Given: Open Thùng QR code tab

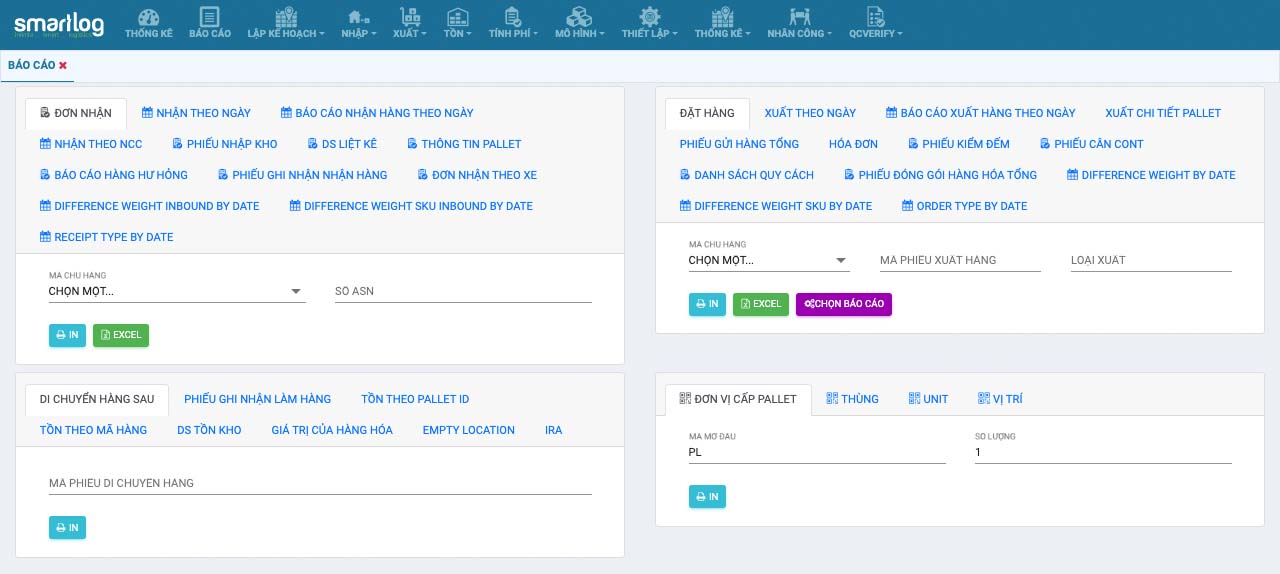Looking at the screenshot, I should click(x=853, y=399).
